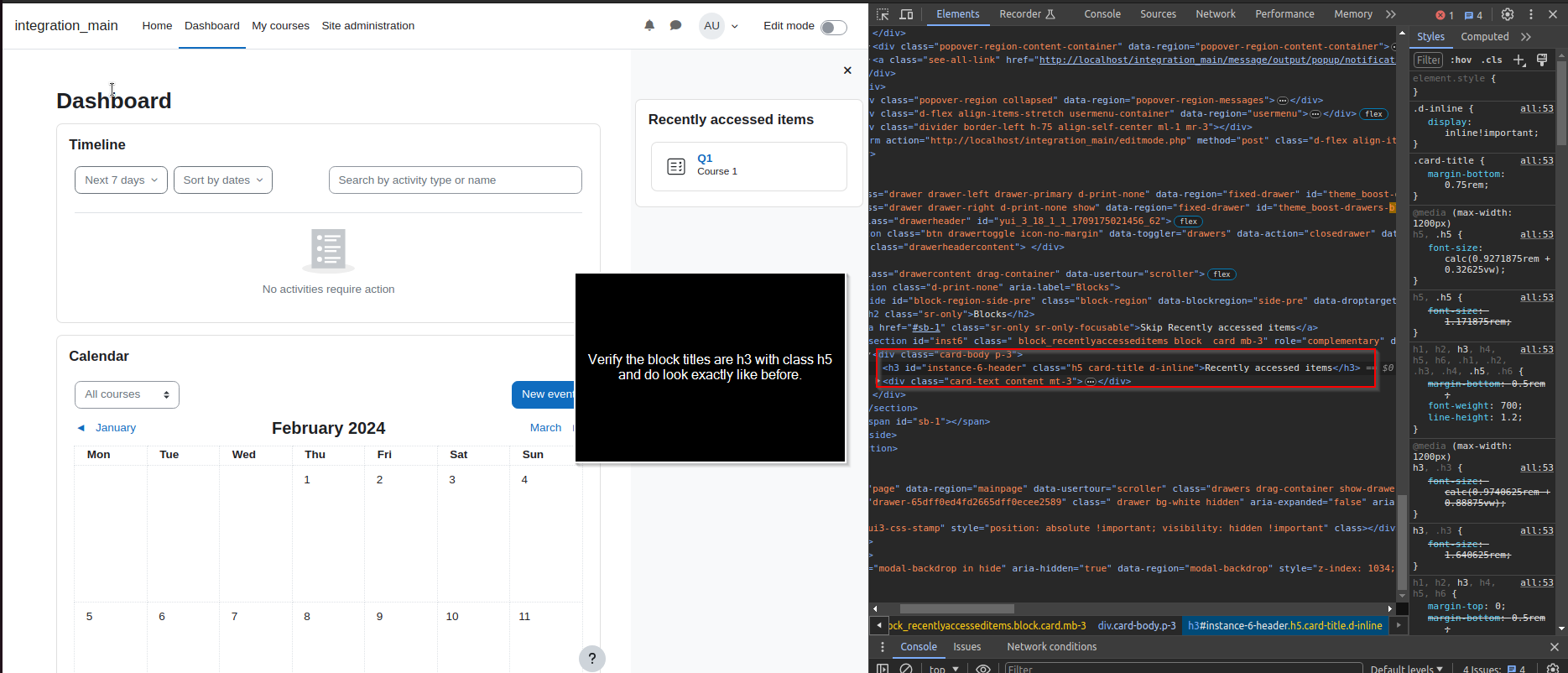Select div.card-body.p-3 in the breadcrumb
The width and height of the screenshot is (1568, 673).
(x=1137, y=626)
